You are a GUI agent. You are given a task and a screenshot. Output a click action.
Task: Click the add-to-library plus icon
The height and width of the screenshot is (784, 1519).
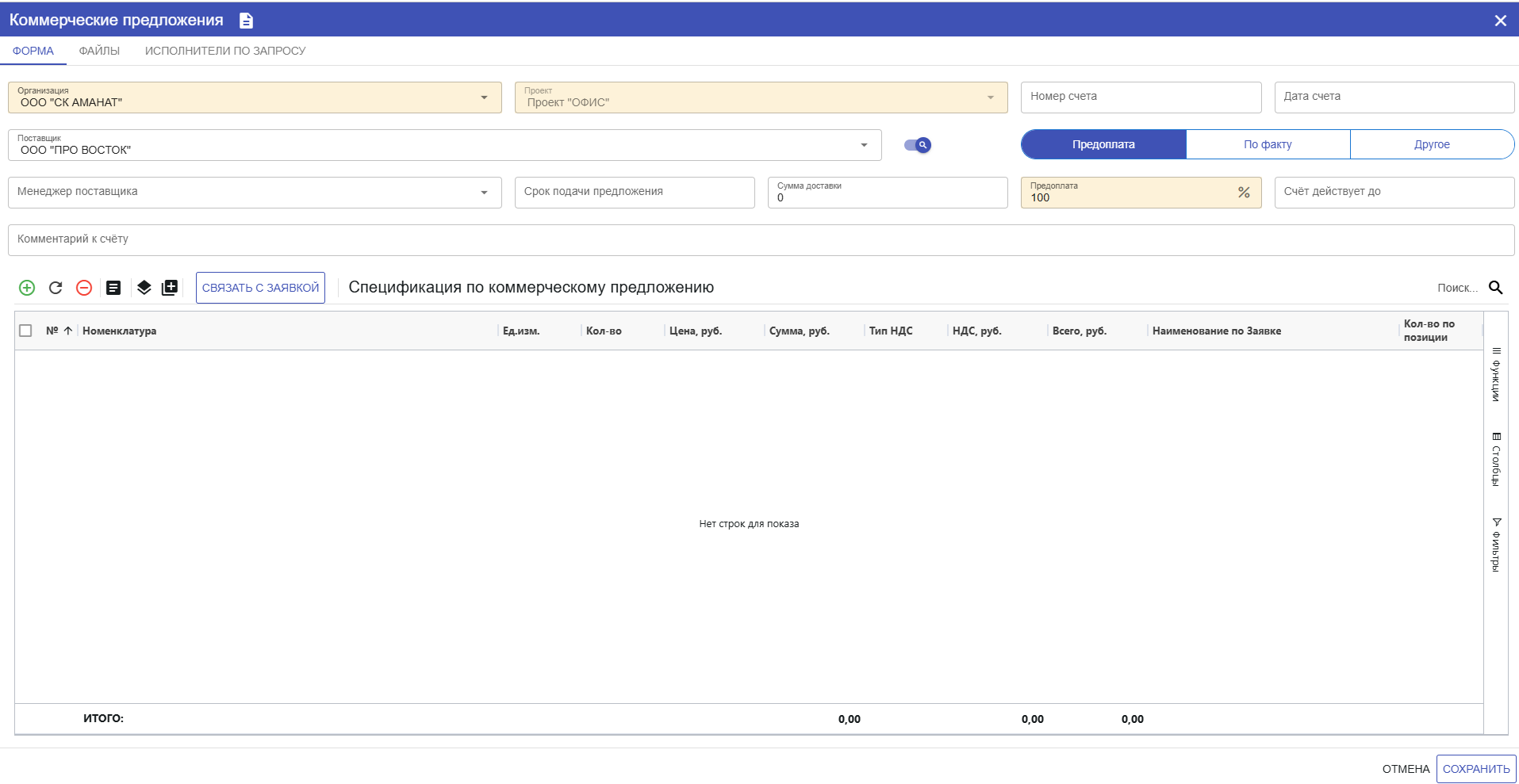pos(170,288)
